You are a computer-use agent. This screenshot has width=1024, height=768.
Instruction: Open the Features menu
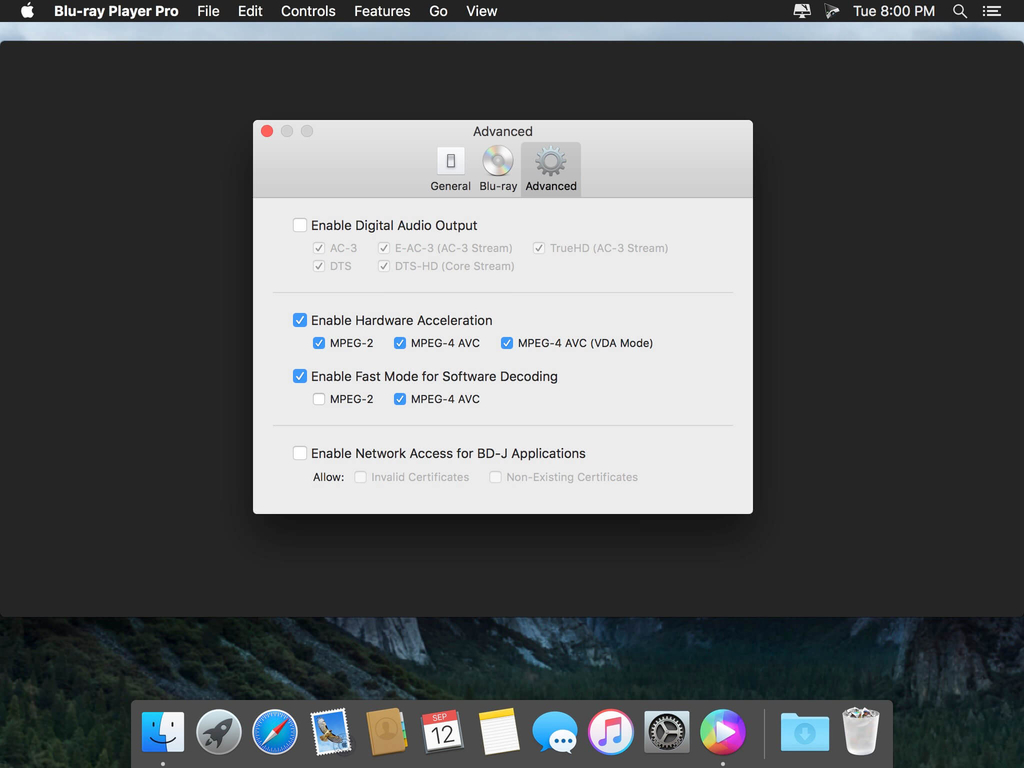(x=382, y=11)
